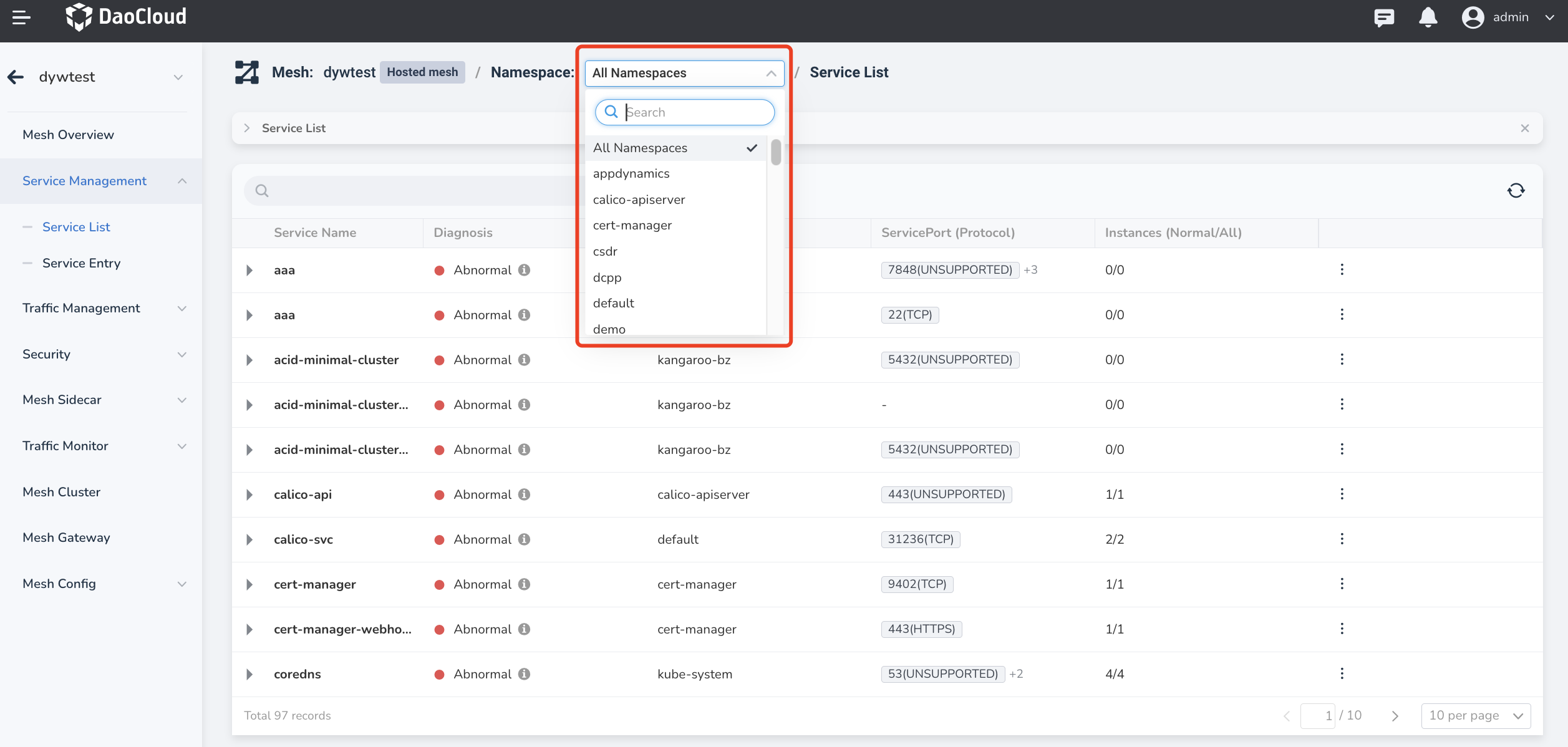1568x747 pixels.
Task: Select cert-manager namespace option
Action: (x=675, y=225)
